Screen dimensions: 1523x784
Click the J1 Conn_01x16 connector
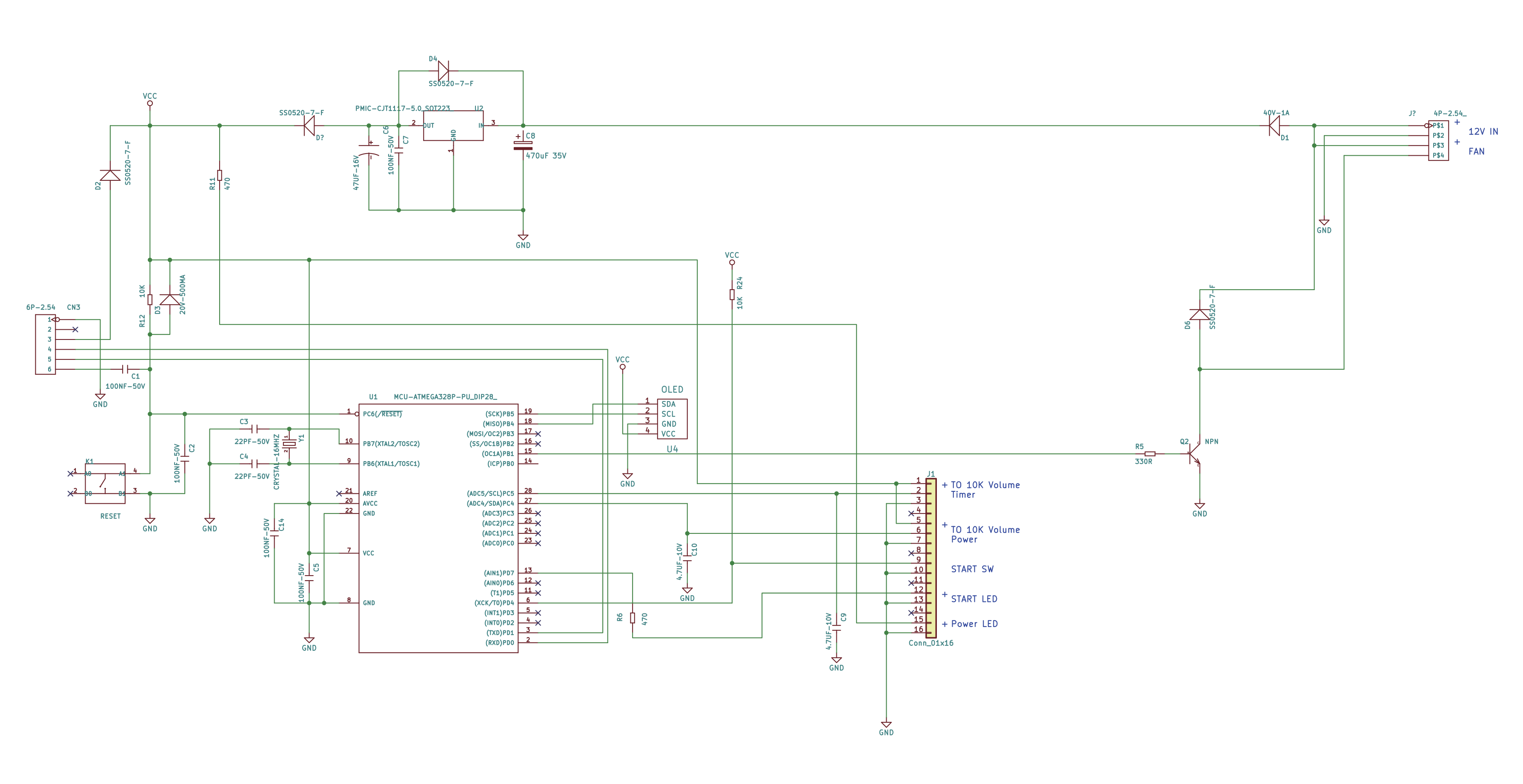click(930, 558)
